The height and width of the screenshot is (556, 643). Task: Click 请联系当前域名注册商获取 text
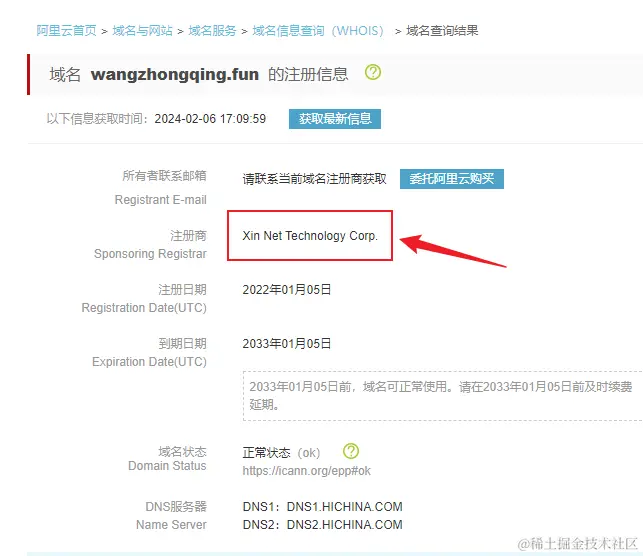(314, 179)
